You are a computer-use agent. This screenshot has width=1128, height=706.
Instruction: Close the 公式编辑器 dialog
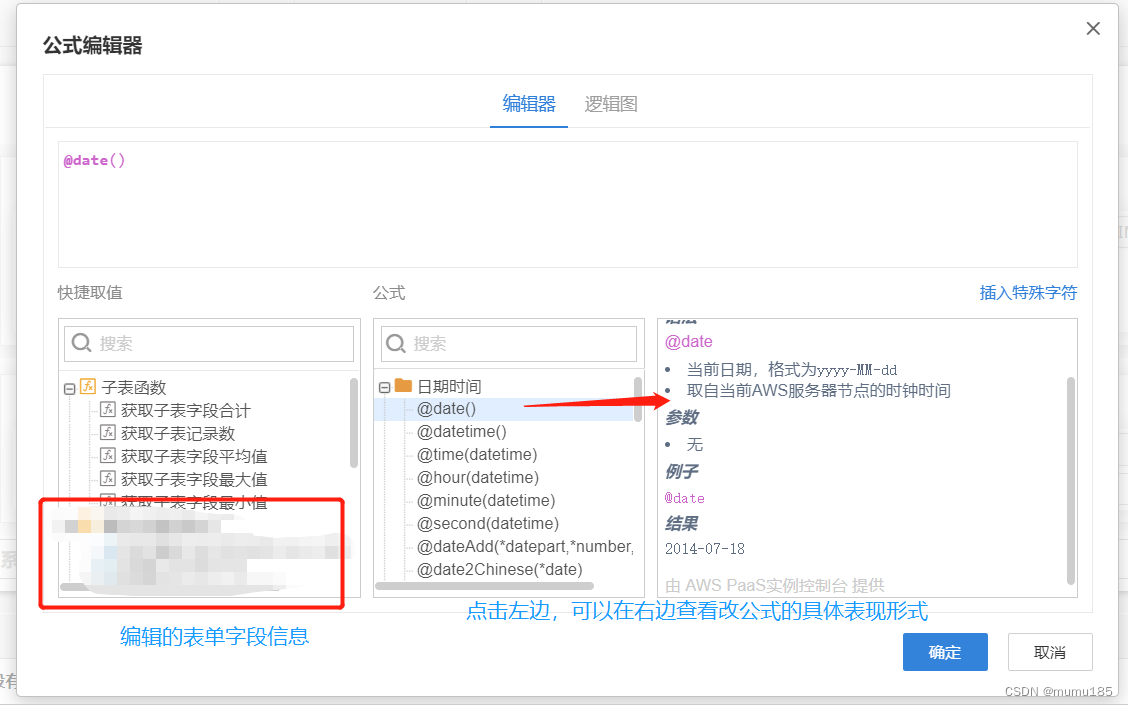[1093, 28]
